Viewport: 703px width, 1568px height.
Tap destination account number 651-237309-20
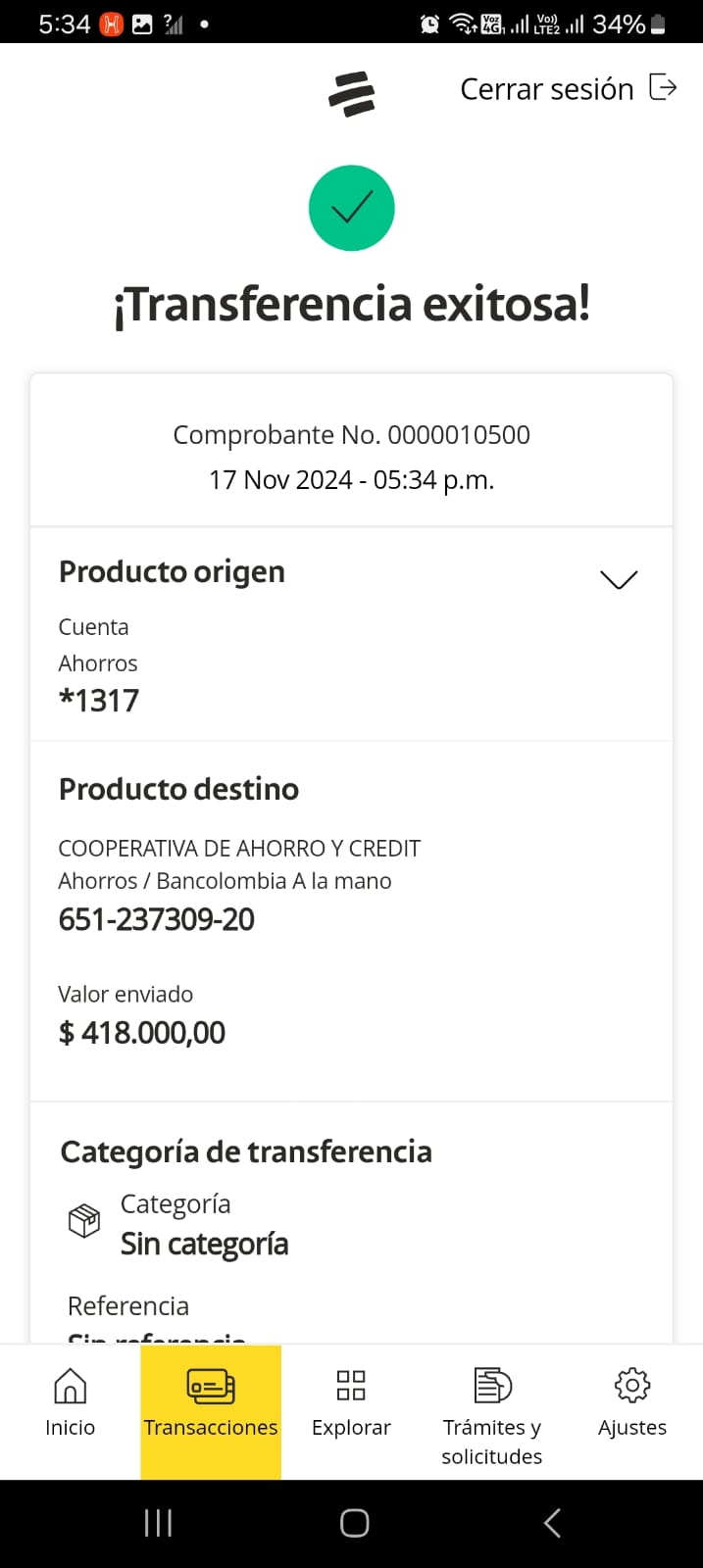(156, 919)
